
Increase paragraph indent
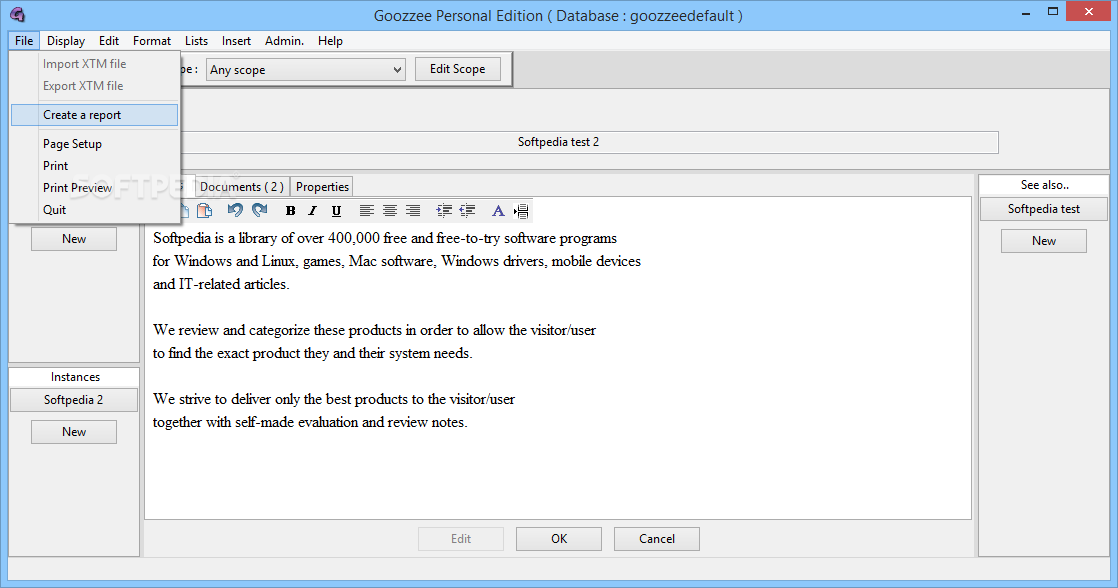pos(444,211)
